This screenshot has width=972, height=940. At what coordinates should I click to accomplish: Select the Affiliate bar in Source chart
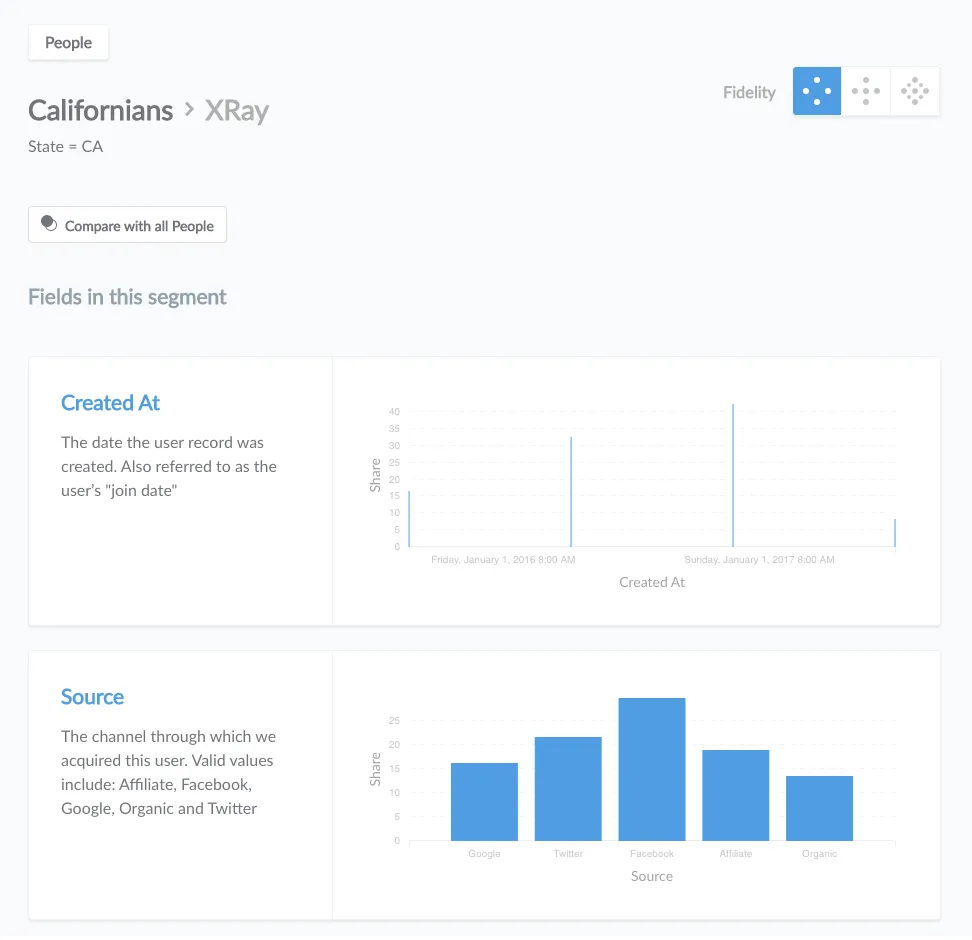735,796
